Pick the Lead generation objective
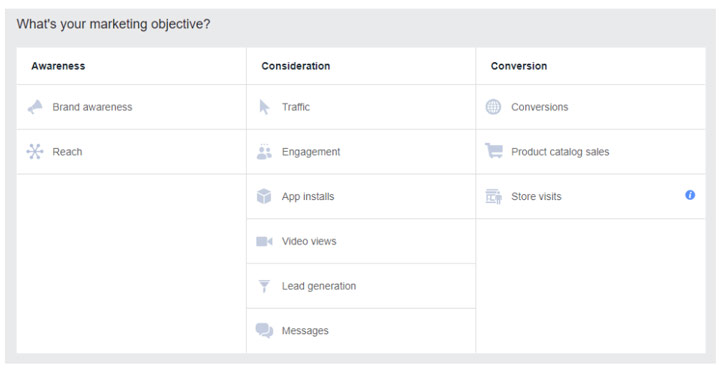The width and height of the screenshot is (720, 370). 361,286
